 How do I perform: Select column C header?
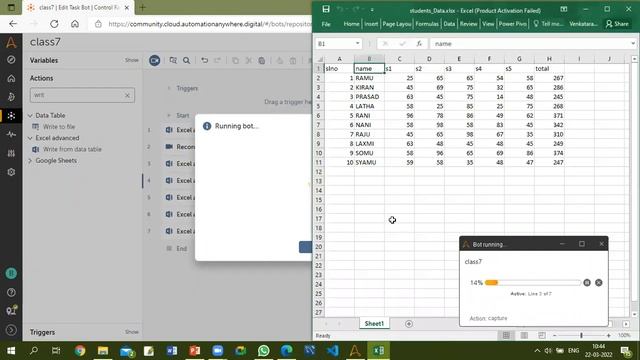click(399, 59)
